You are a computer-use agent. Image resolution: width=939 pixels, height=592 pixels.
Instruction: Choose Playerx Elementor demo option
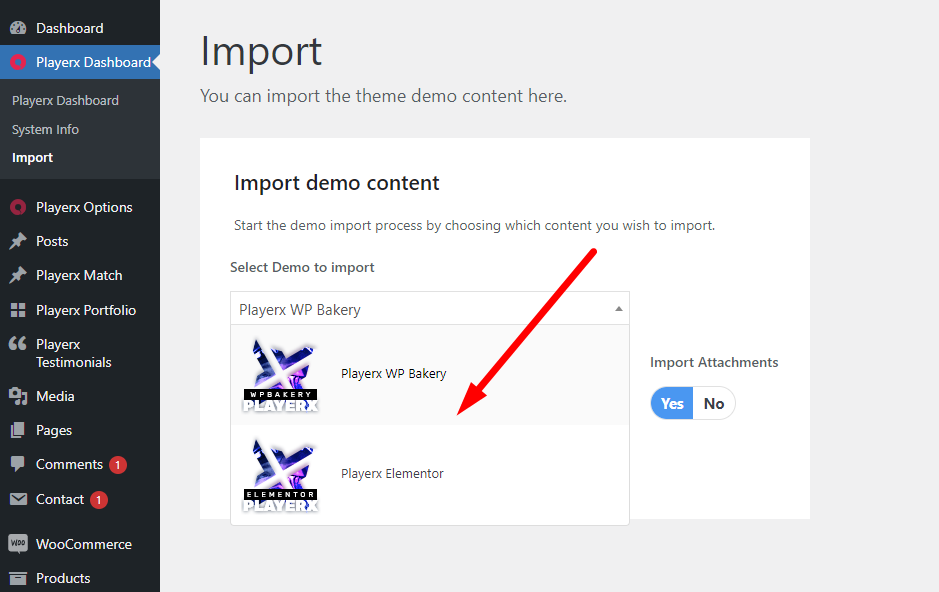[x=429, y=475]
